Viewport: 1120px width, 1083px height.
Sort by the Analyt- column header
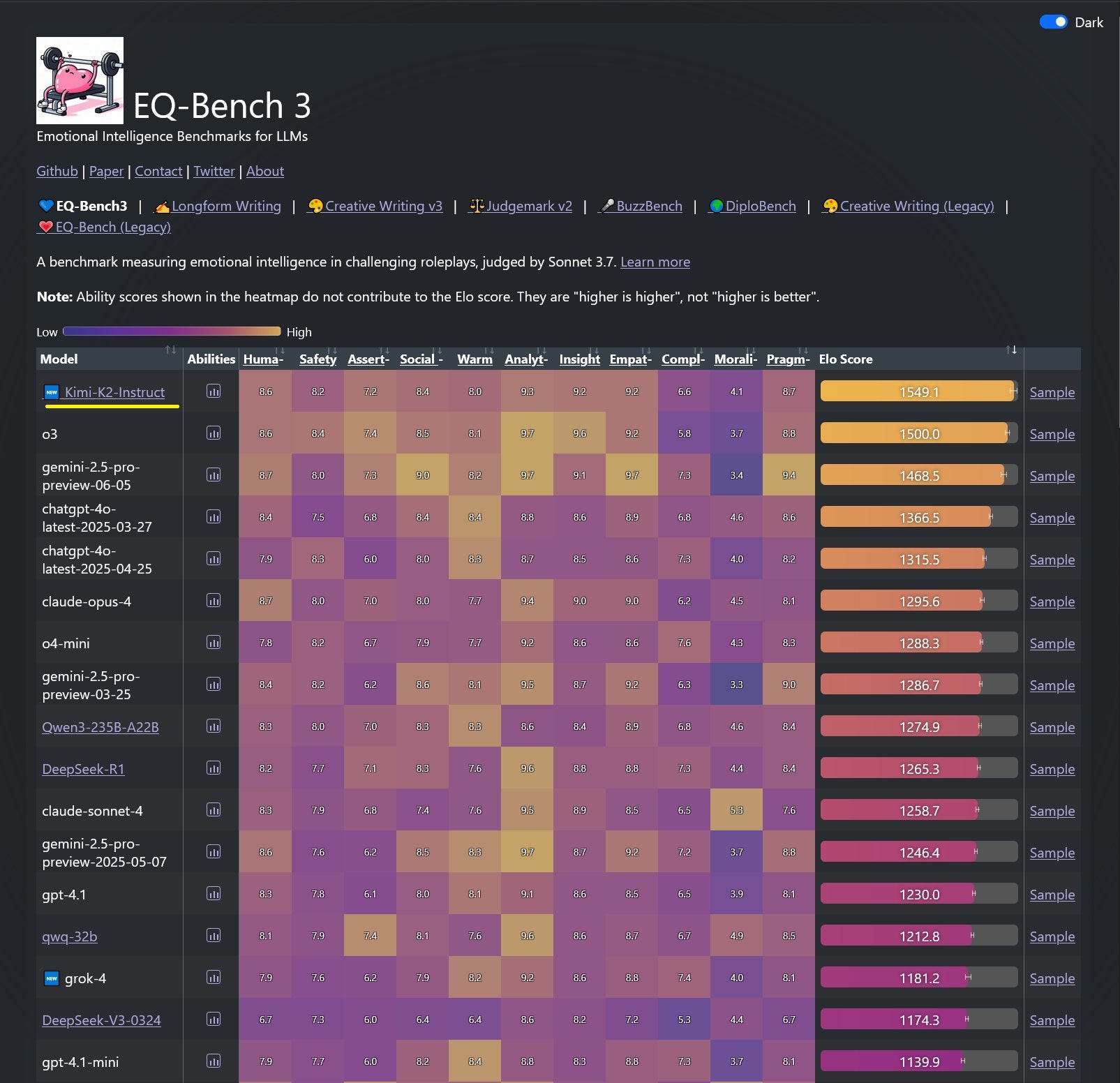click(x=526, y=359)
